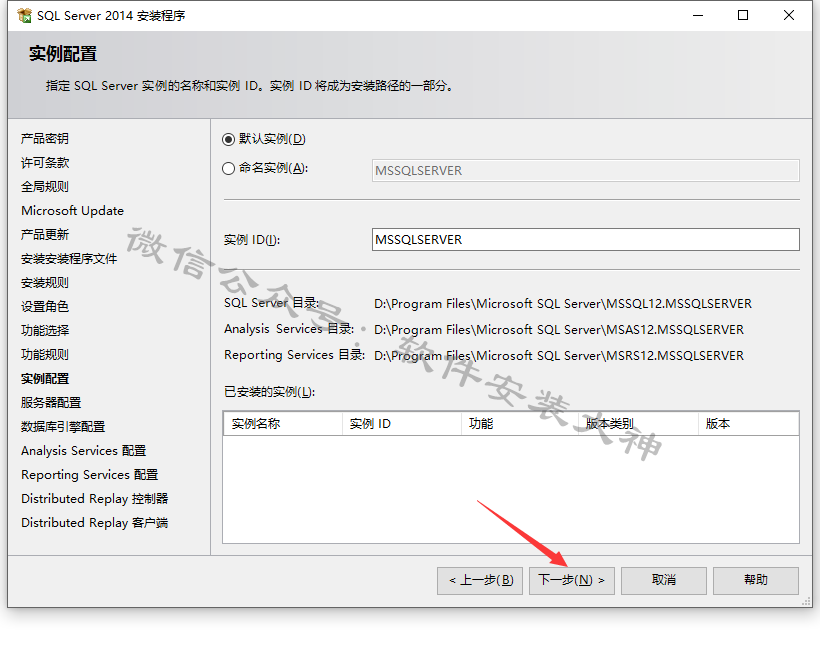
Task: Close the SQL Server setup window
Action: tap(789, 16)
